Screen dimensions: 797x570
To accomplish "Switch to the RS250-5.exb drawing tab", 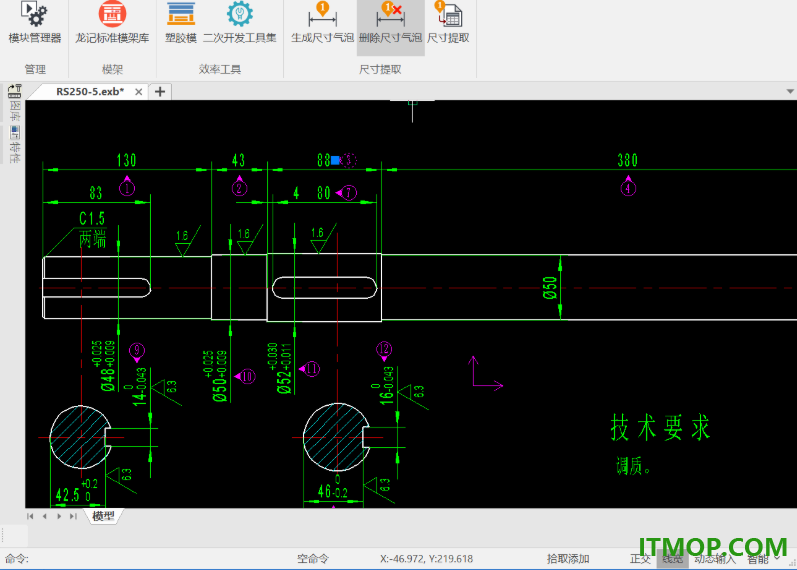I will click(90, 92).
